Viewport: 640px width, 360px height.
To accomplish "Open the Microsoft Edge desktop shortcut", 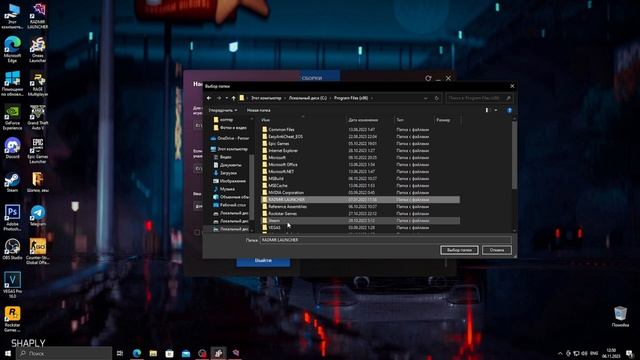I will pos(12,49).
